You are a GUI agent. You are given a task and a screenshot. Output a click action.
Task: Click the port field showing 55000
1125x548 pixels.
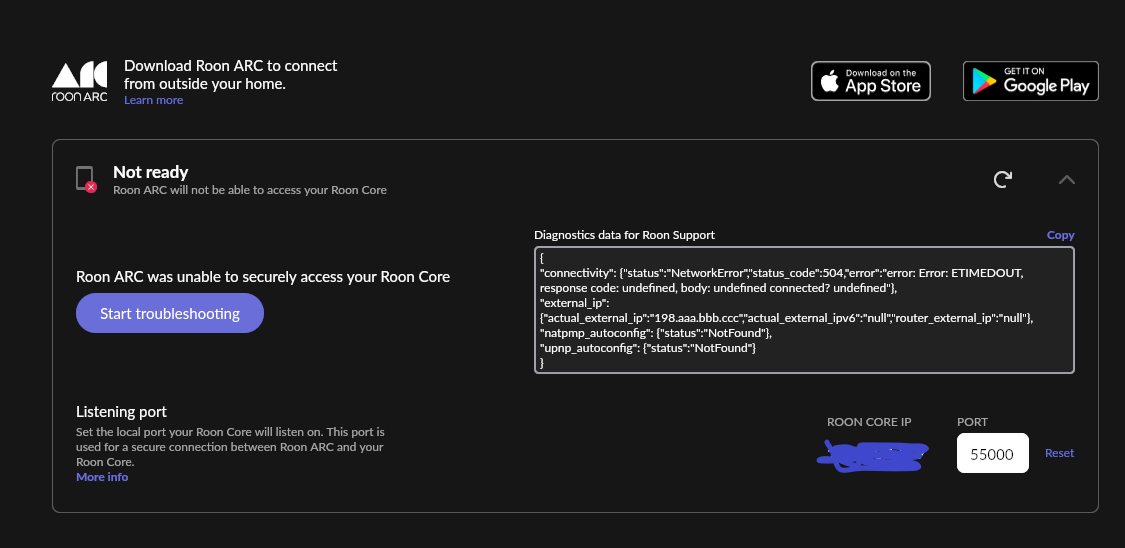coord(992,453)
